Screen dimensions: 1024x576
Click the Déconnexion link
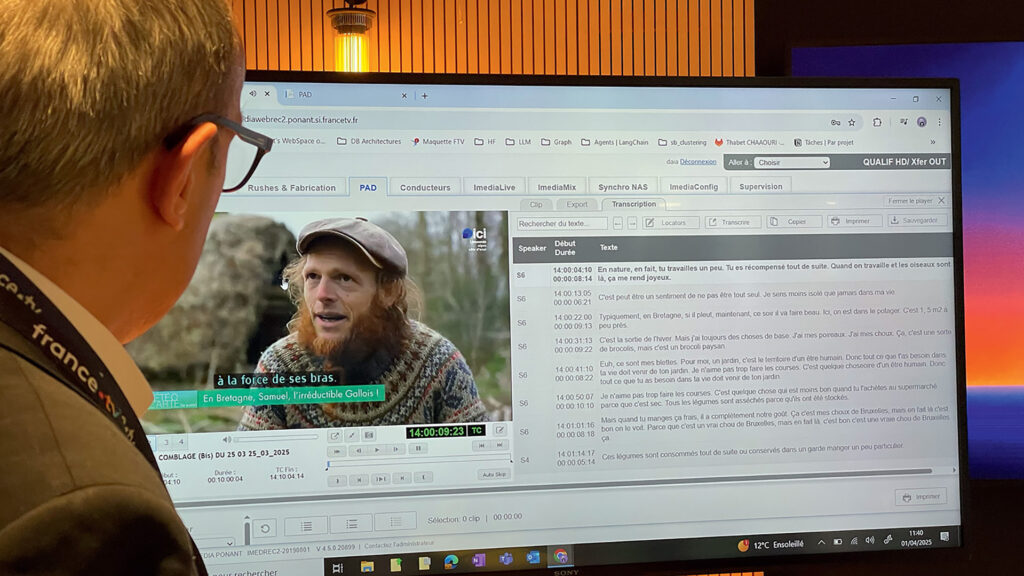pyautogui.click(x=699, y=162)
